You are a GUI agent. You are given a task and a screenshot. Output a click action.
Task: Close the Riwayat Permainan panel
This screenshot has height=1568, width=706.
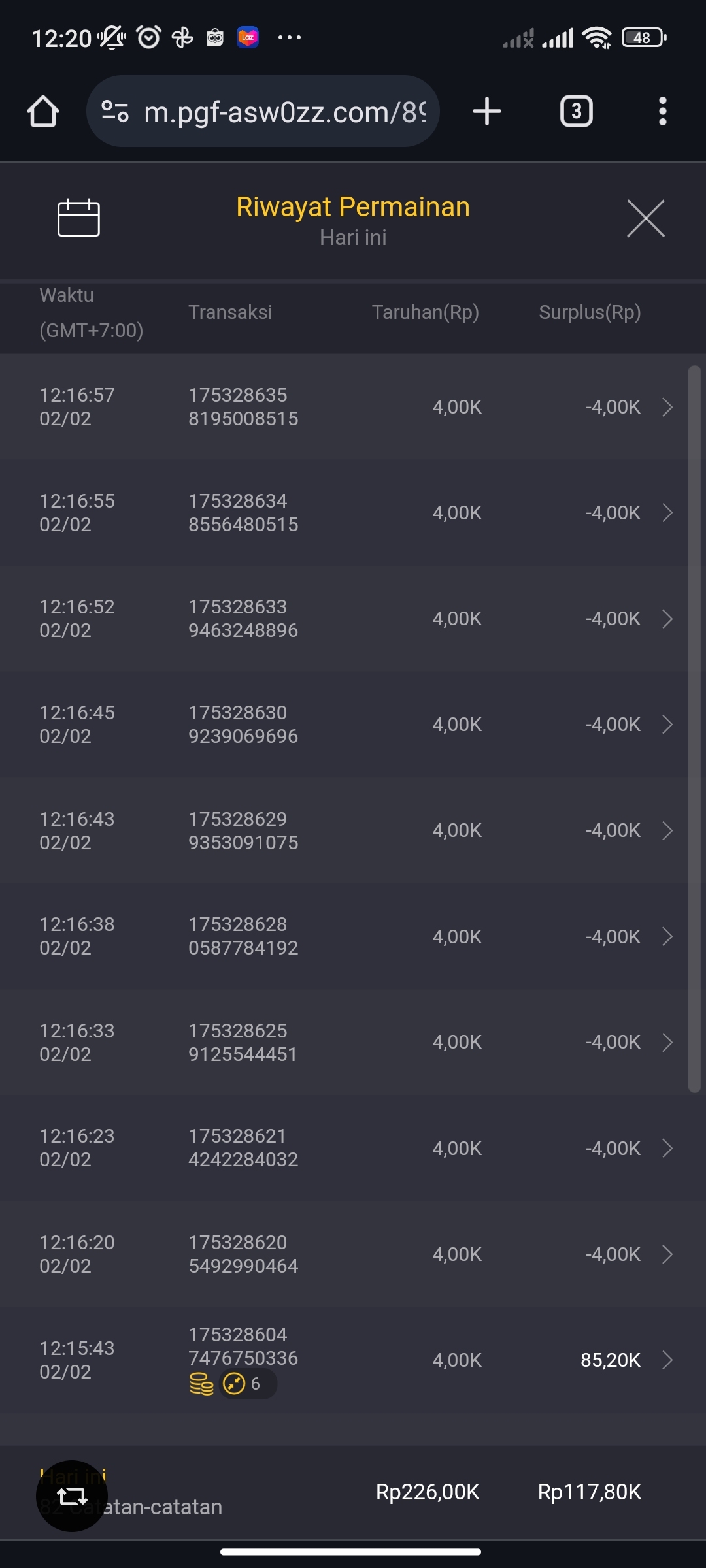coord(645,218)
